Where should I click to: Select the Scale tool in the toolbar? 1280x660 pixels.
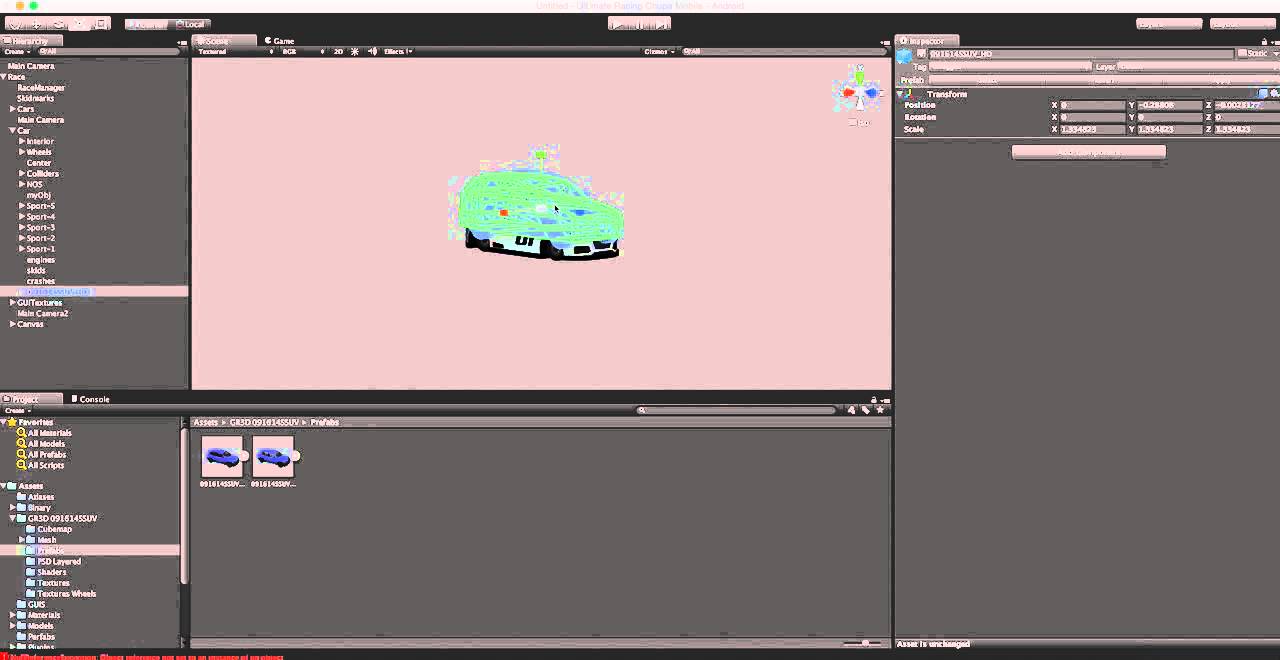[81, 24]
